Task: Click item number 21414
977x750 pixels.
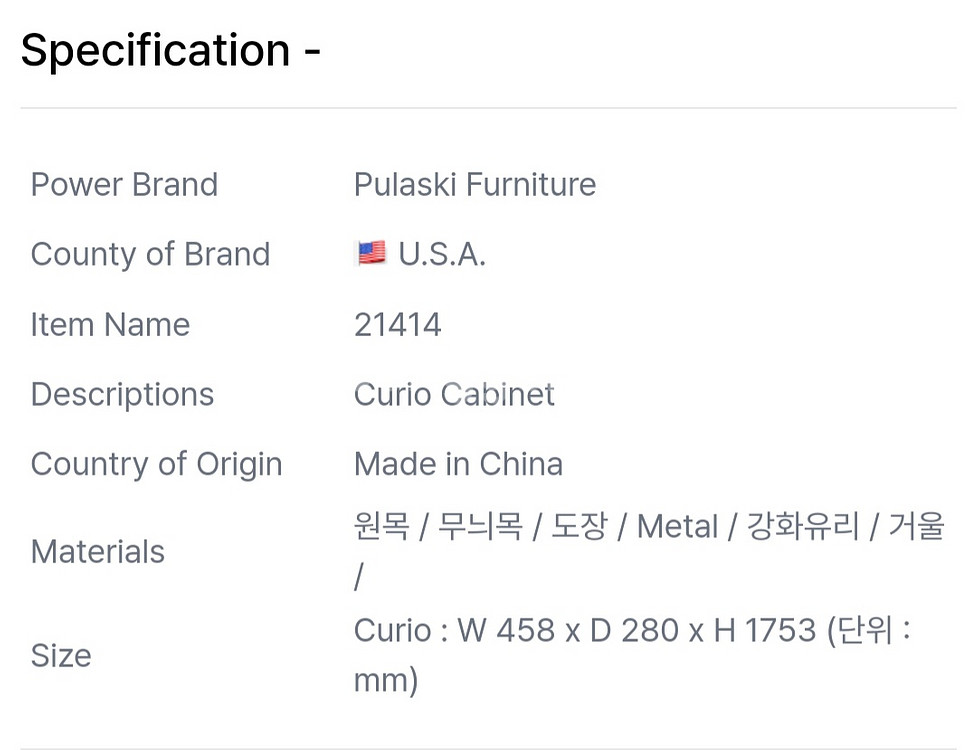Action: click(397, 325)
